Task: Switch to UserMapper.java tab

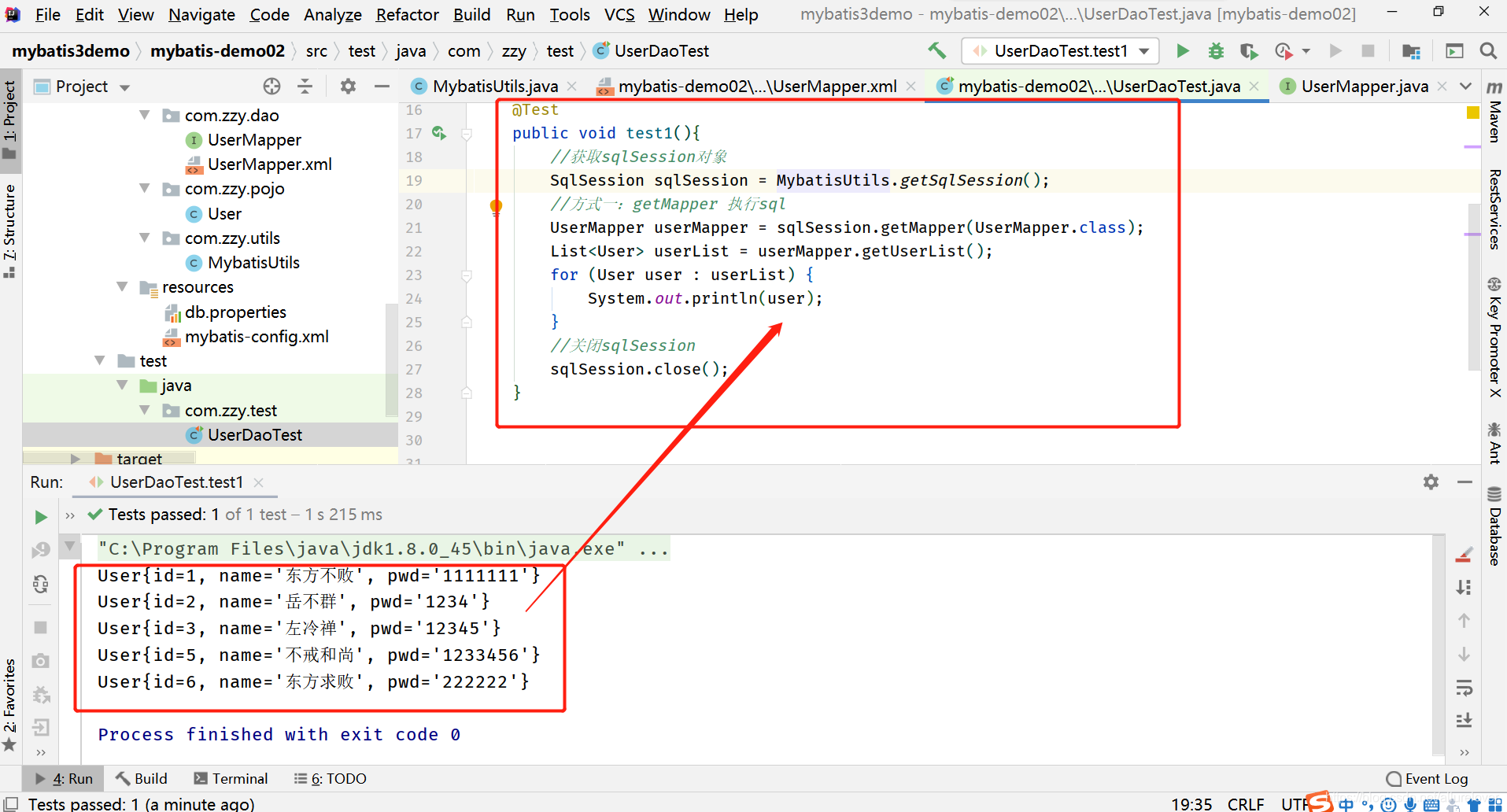Action: click(x=1364, y=87)
